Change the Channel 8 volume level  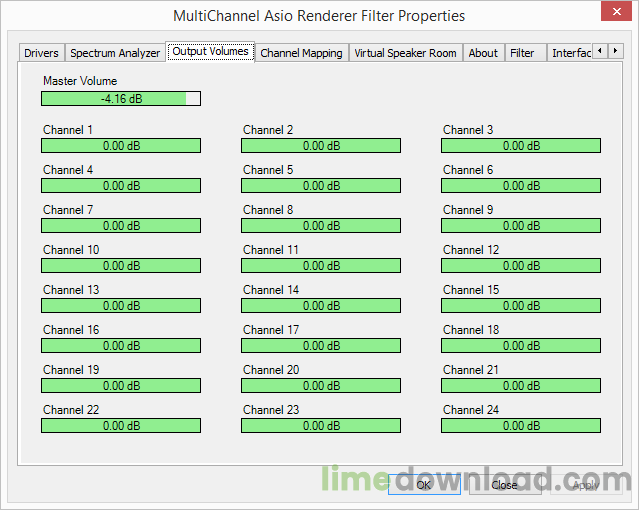coord(321,225)
